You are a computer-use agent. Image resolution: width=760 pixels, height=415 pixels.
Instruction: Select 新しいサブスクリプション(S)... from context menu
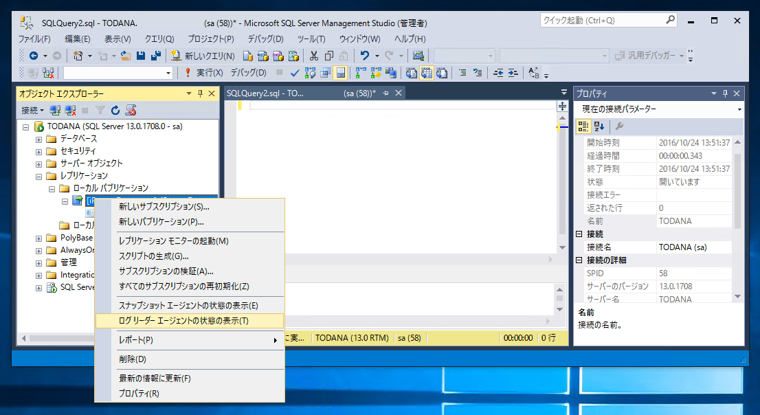164,207
